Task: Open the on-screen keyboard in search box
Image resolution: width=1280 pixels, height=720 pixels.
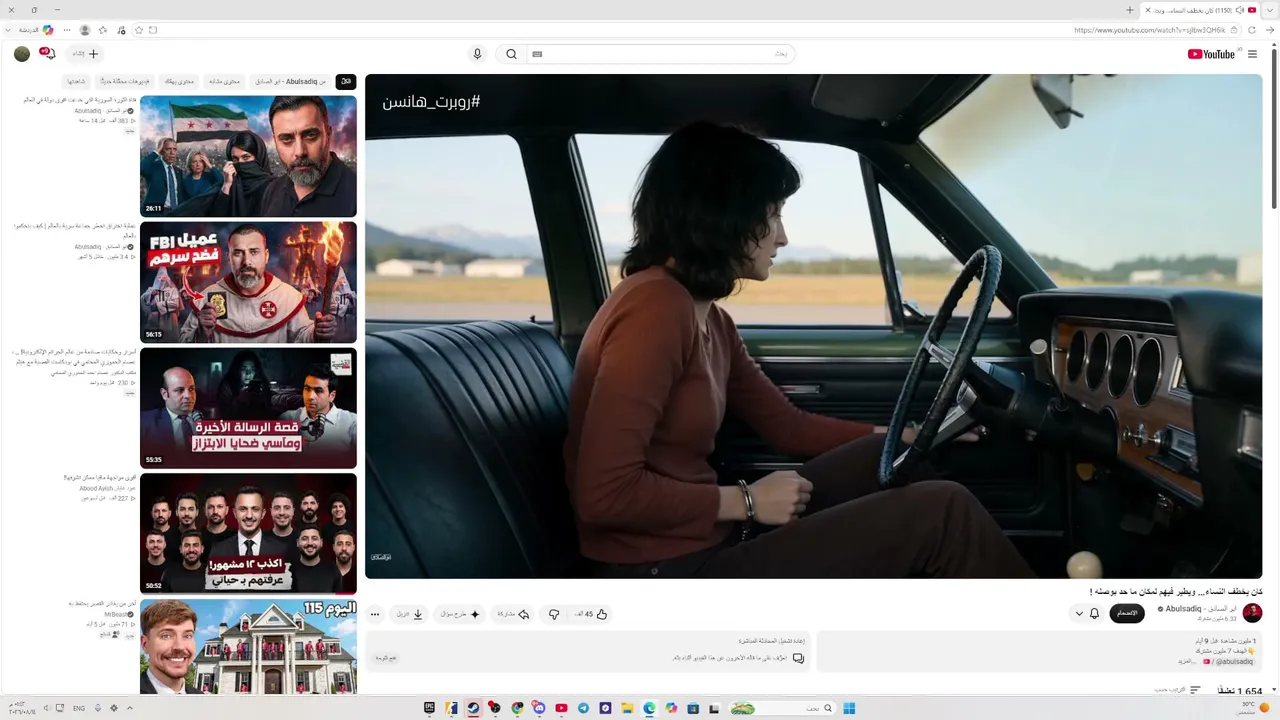Action: click(x=537, y=54)
